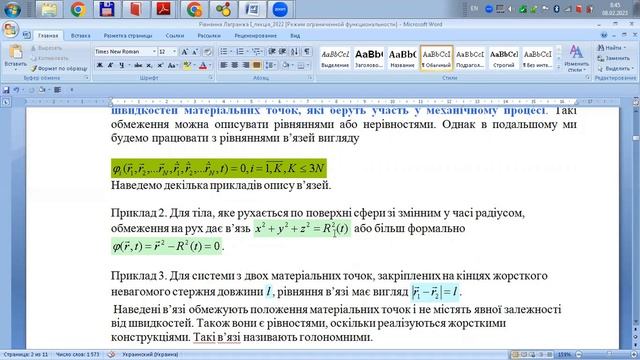Toggle strikethrough abc formatting

point(138,65)
